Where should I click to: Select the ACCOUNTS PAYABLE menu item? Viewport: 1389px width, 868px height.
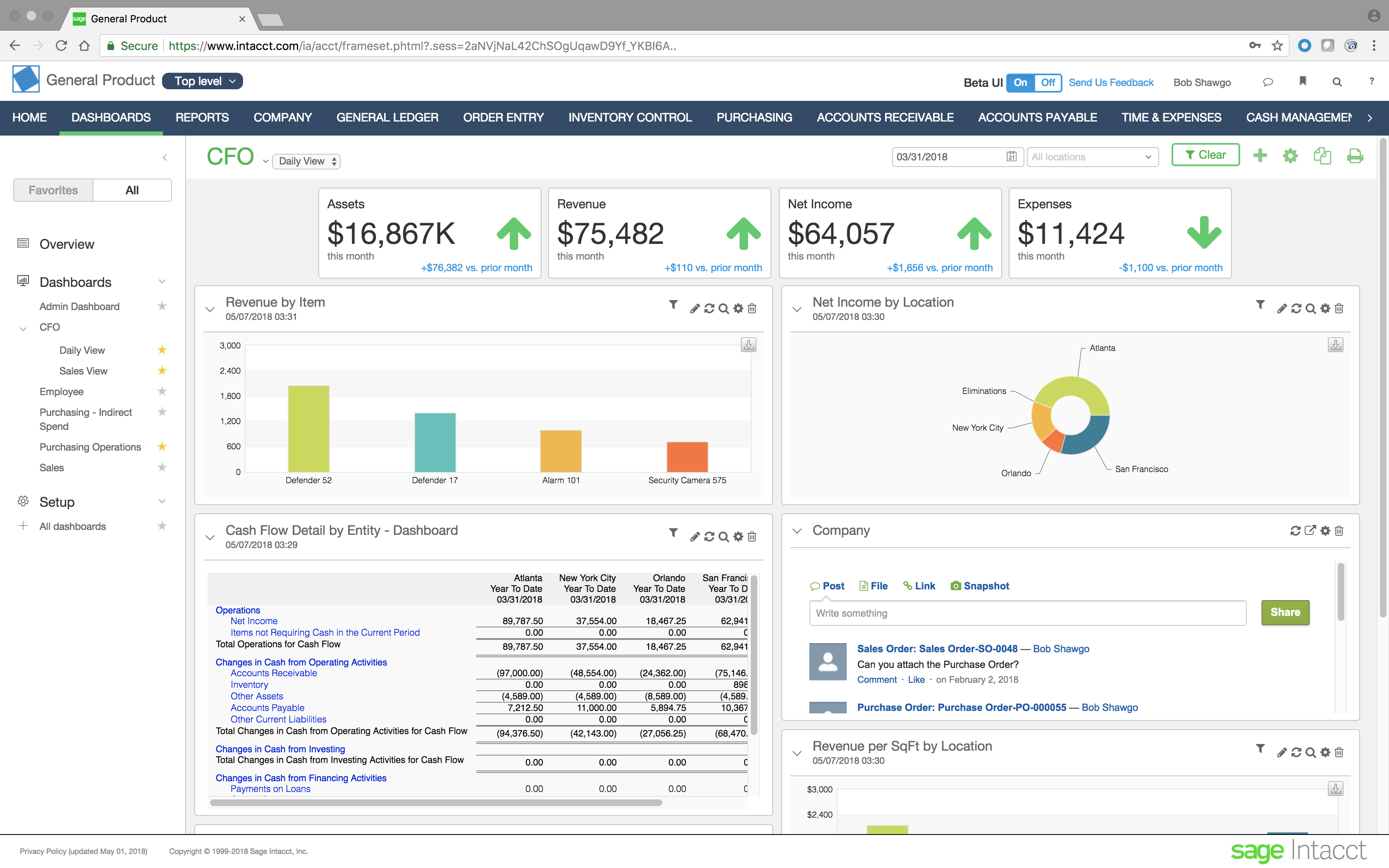pyautogui.click(x=1036, y=117)
